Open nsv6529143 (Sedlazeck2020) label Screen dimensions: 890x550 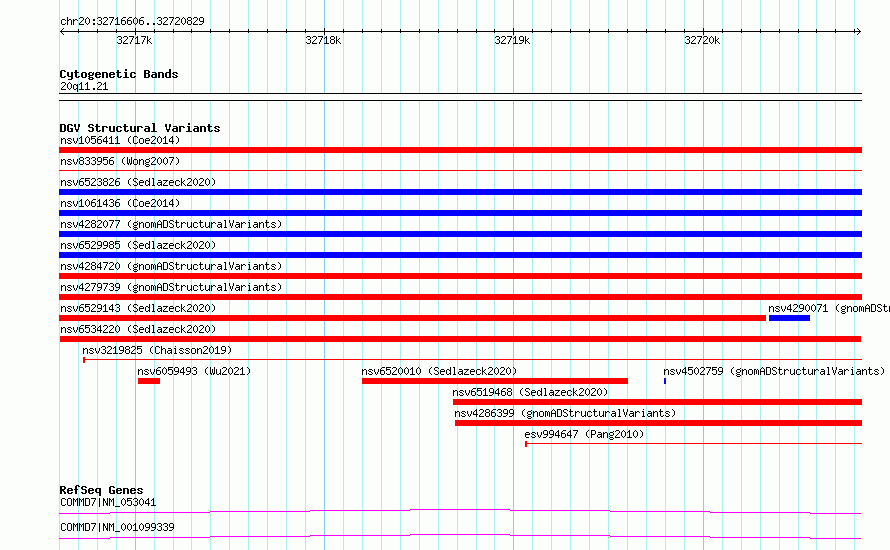(x=138, y=308)
